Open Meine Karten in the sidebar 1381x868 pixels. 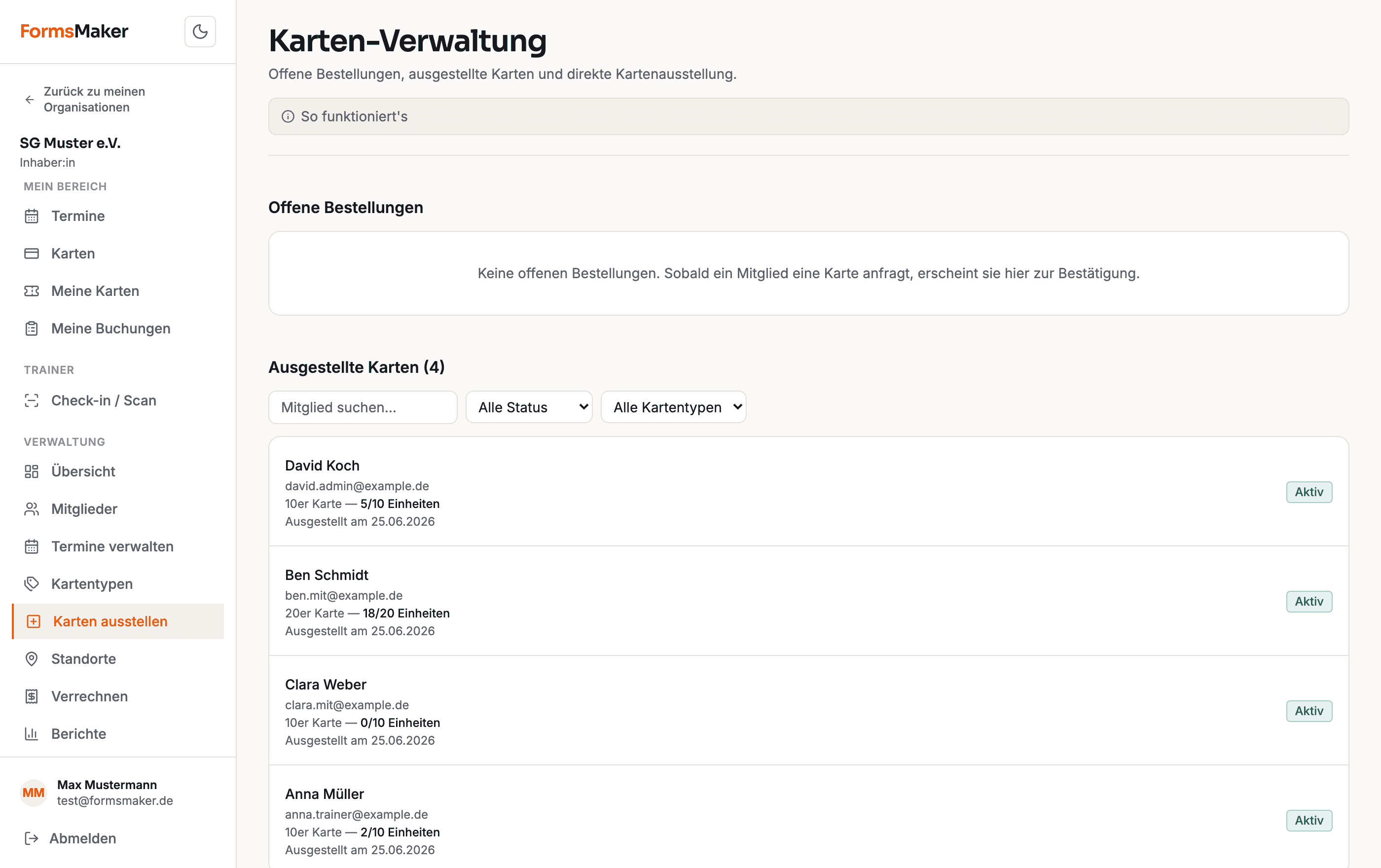coord(117,291)
